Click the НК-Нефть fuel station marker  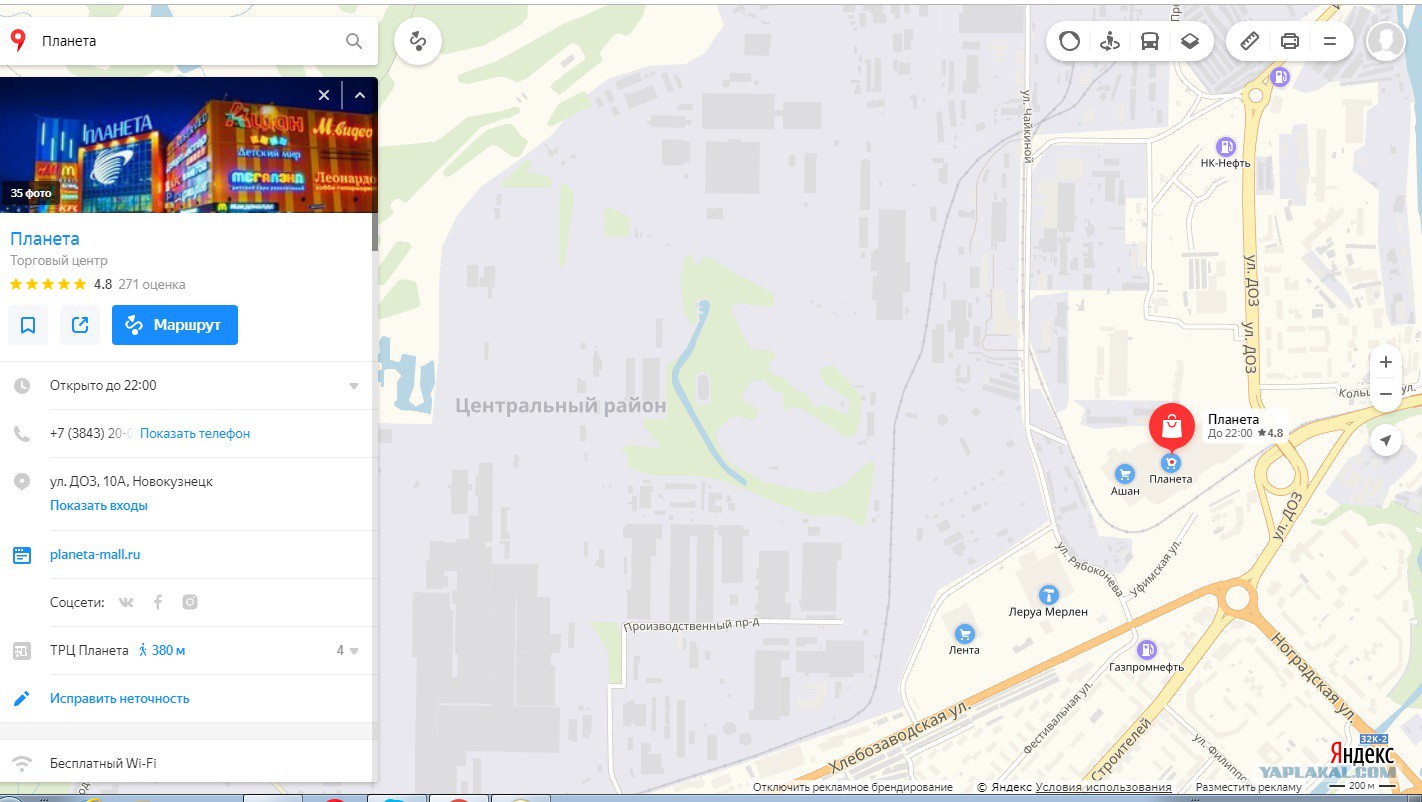(x=1226, y=146)
